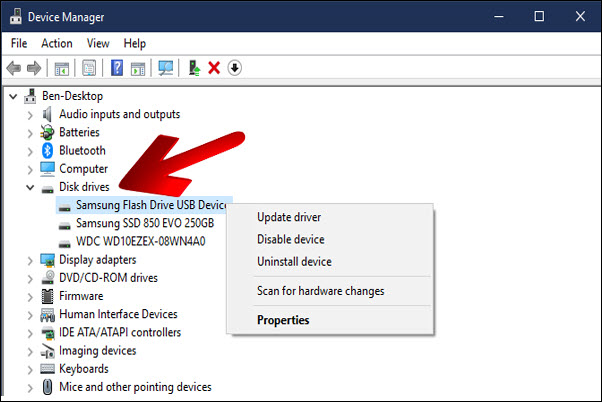Expand the Audio inputs and outputs category
The width and height of the screenshot is (602, 402).
click(28, 114)
